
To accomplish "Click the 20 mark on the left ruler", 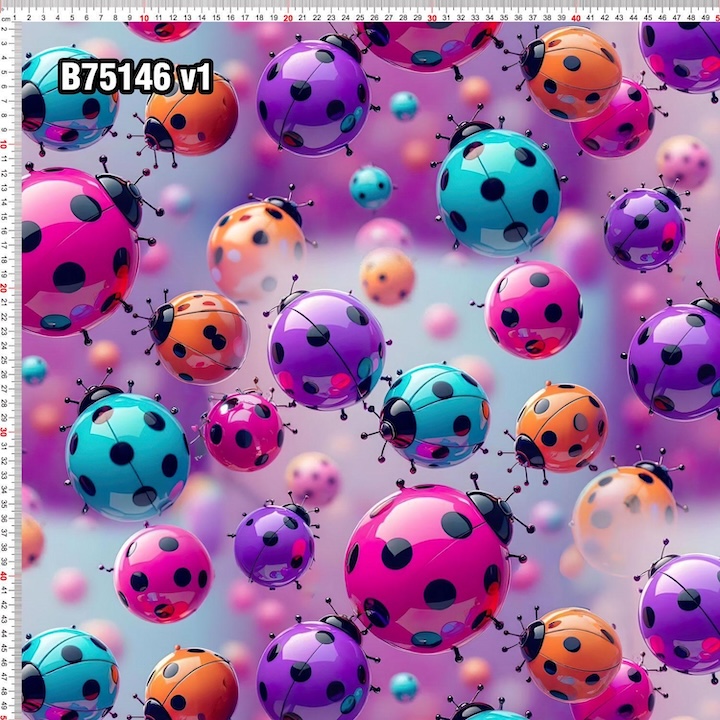I will click(x=5, y=288).
